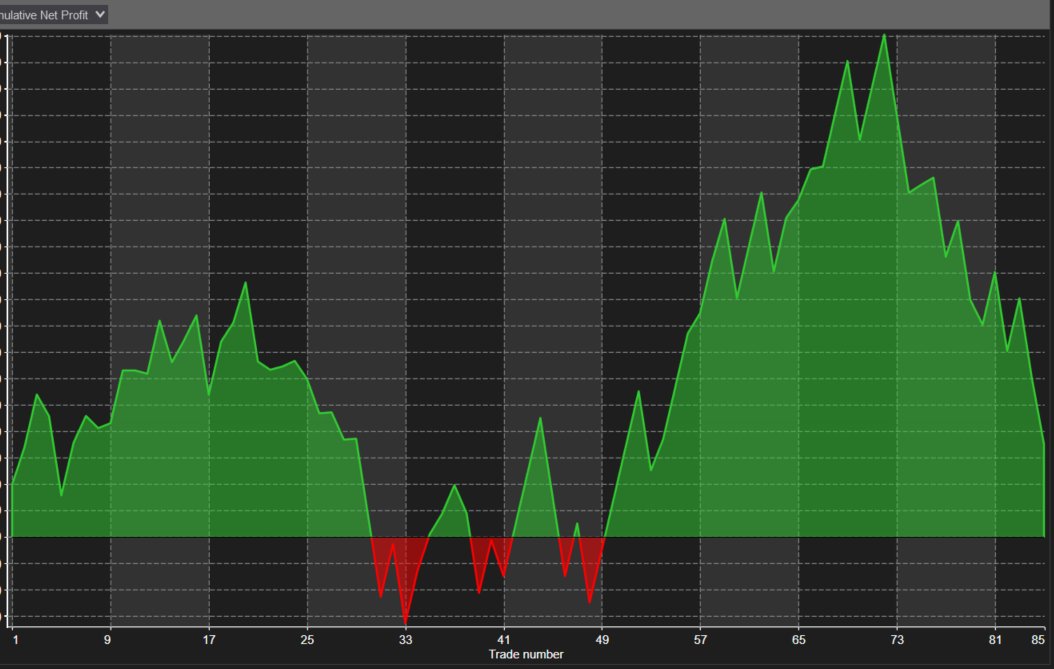Open the Cumulative Net Profit dropdown
Screen dimensions: 1054x669
click(x=52, y=15)
